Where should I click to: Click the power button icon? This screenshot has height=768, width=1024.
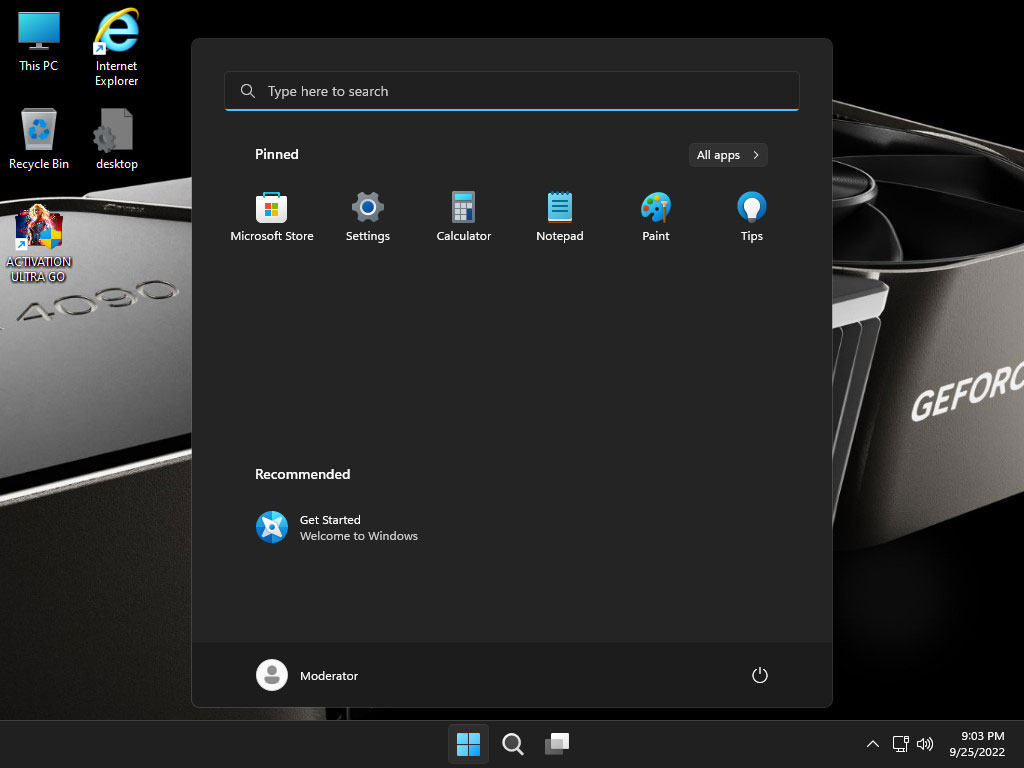pyautogui.click(x=760, y=675)
